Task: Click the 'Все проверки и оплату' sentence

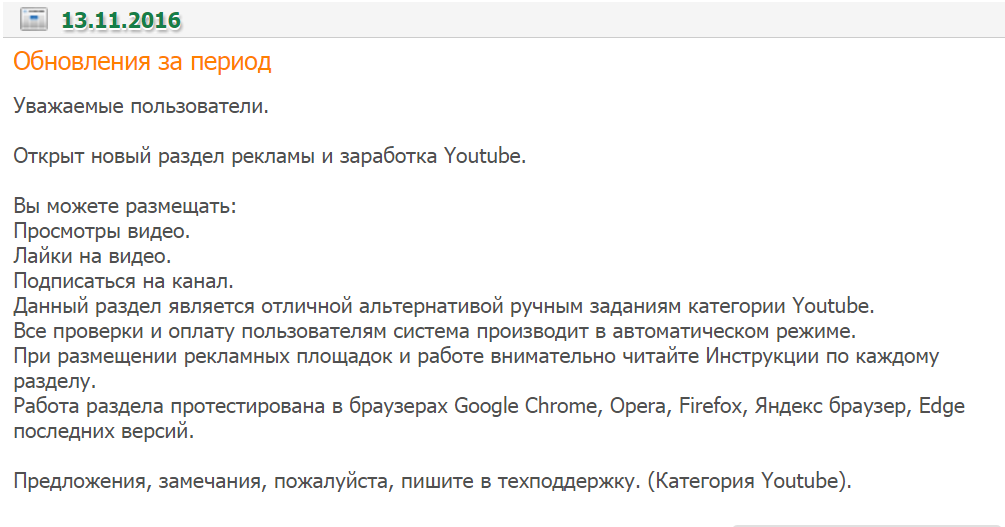Action: point(435,330)
